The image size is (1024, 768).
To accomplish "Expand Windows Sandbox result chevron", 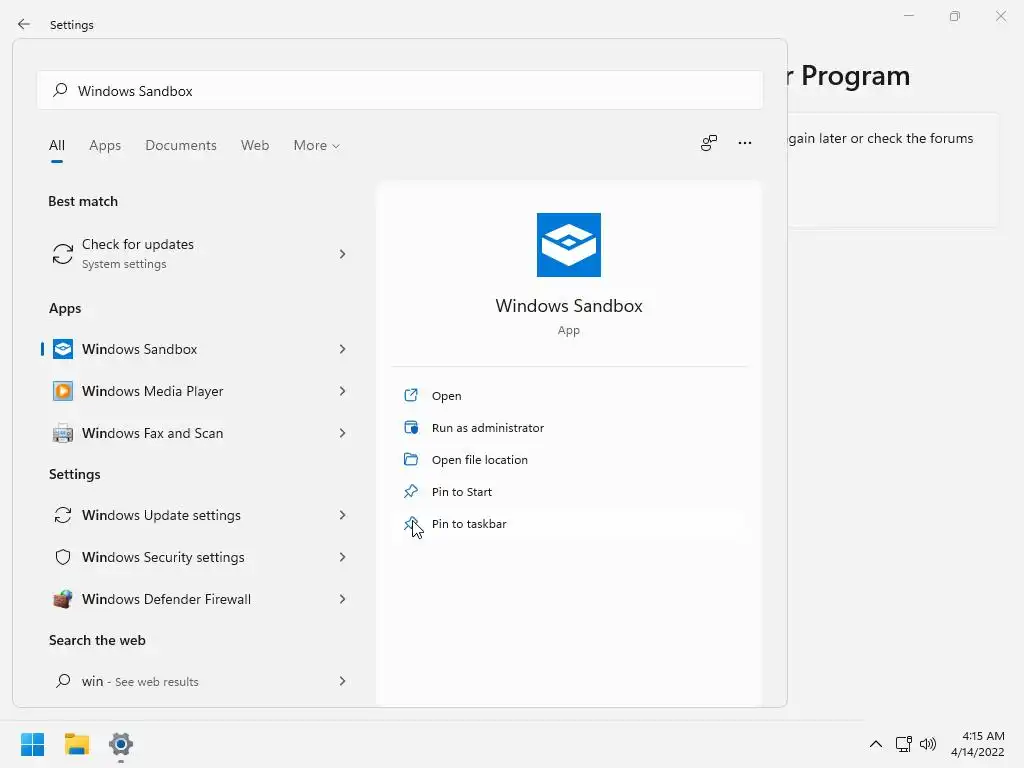I will click(342, 349).
